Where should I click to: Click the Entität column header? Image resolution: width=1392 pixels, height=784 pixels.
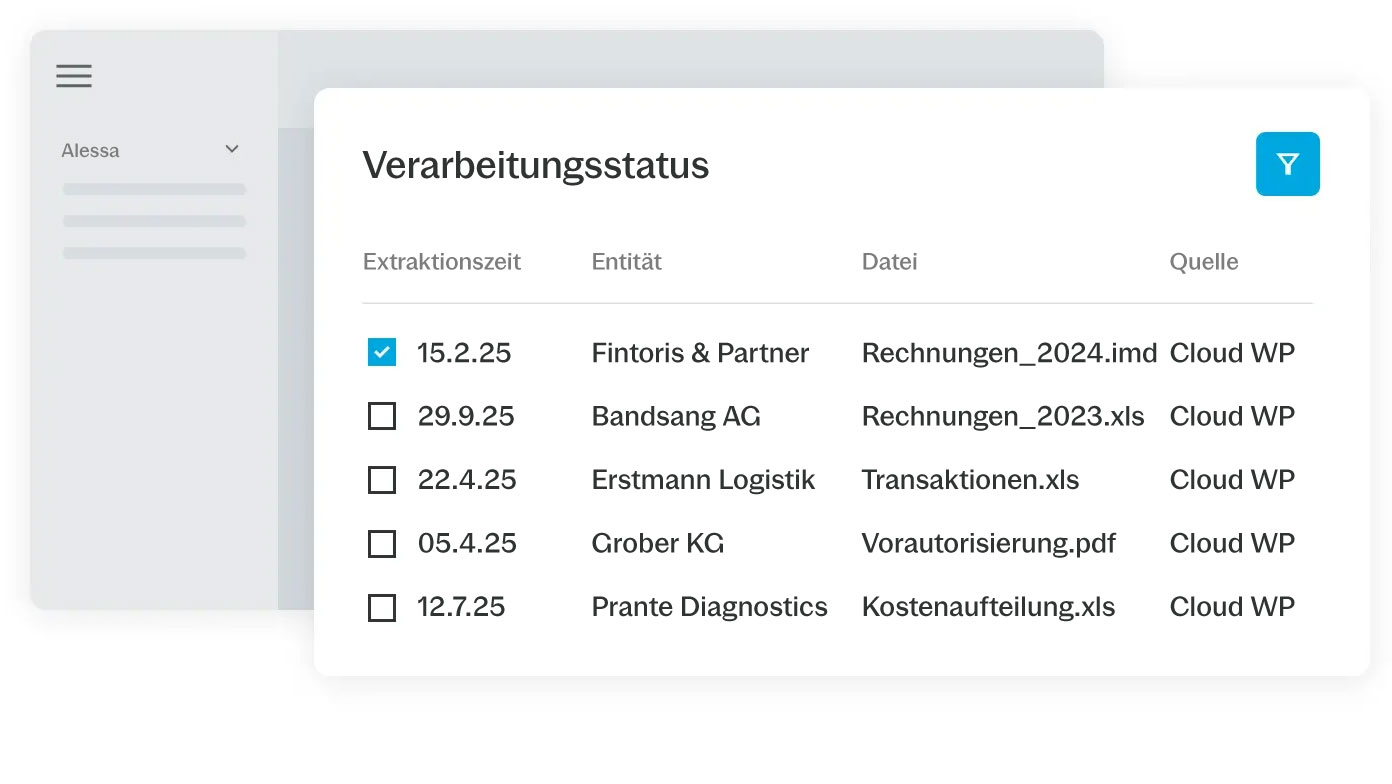(627, 262)
